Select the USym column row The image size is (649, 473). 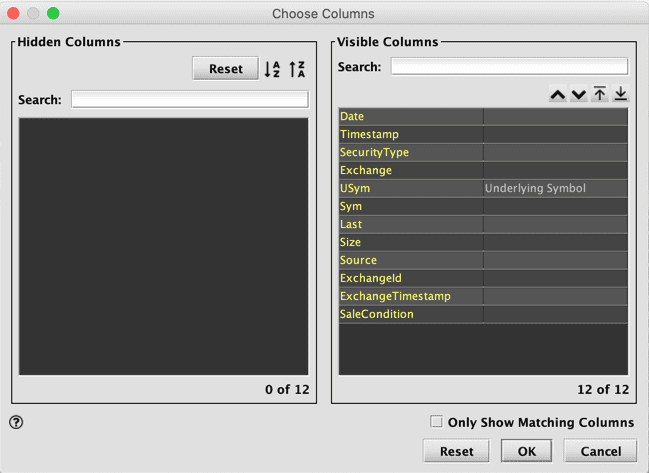point(410,189)
